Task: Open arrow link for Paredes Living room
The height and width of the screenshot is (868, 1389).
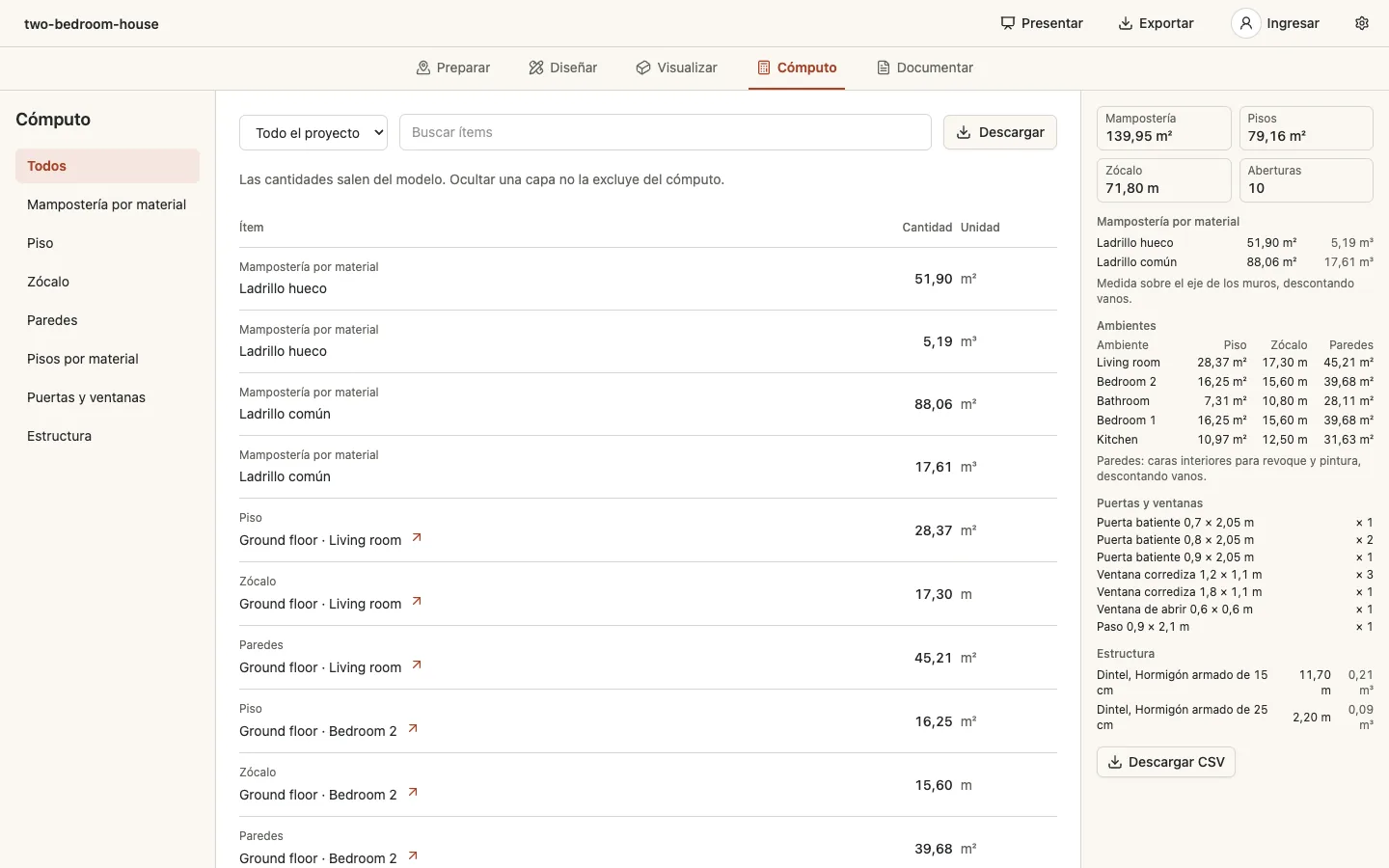Action: tap(417, 665)
